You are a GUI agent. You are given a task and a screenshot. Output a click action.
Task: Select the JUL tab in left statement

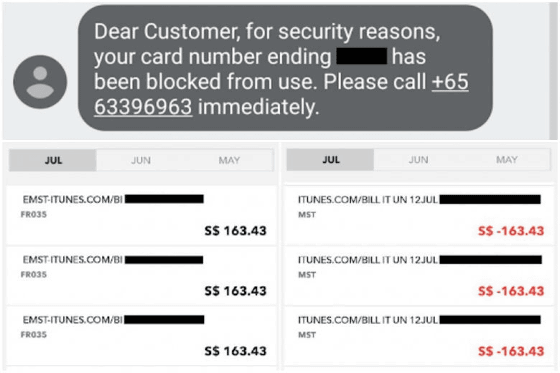point(53,160)
